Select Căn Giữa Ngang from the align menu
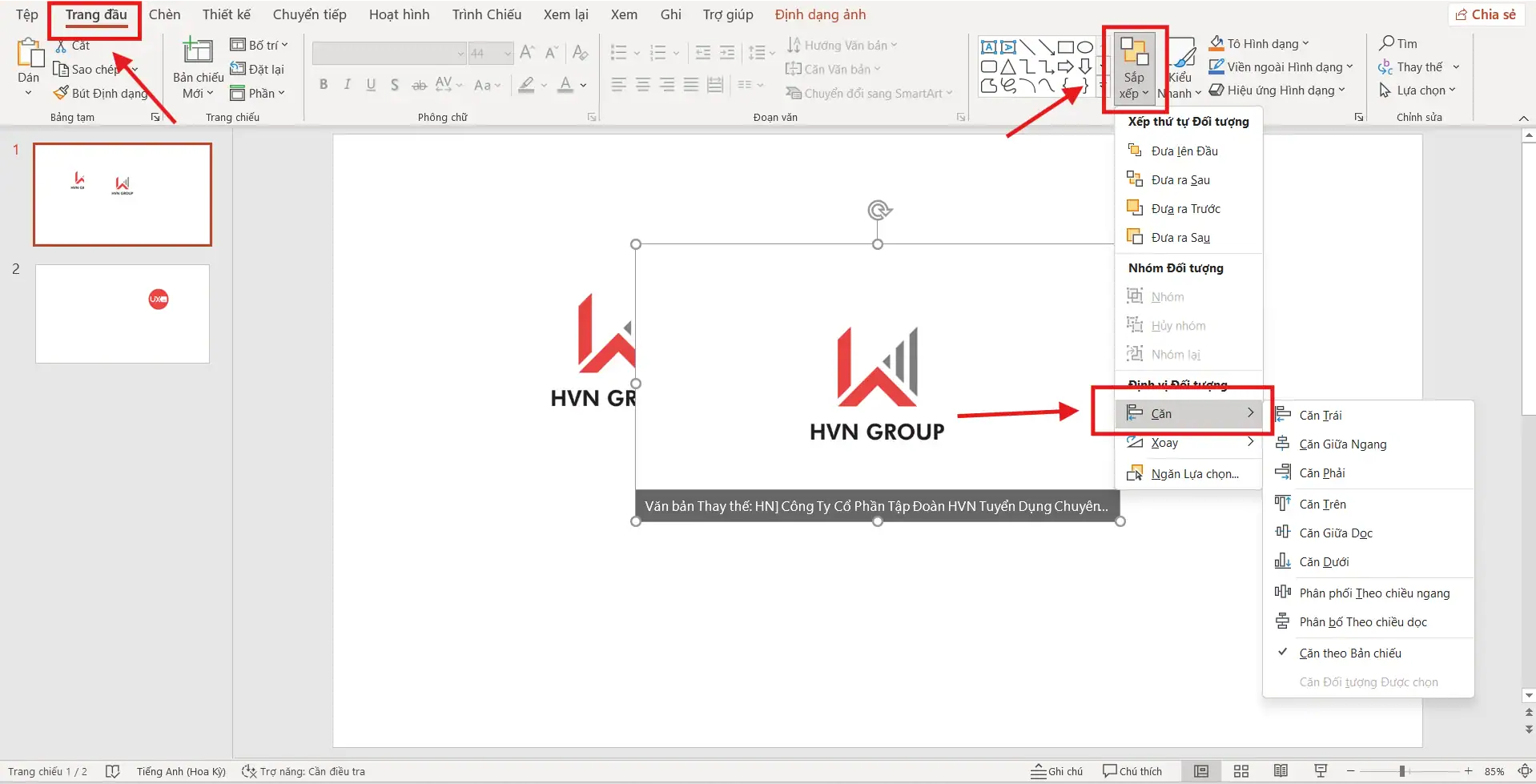The image size is (1536, 784). click(x=1342, y=444)
